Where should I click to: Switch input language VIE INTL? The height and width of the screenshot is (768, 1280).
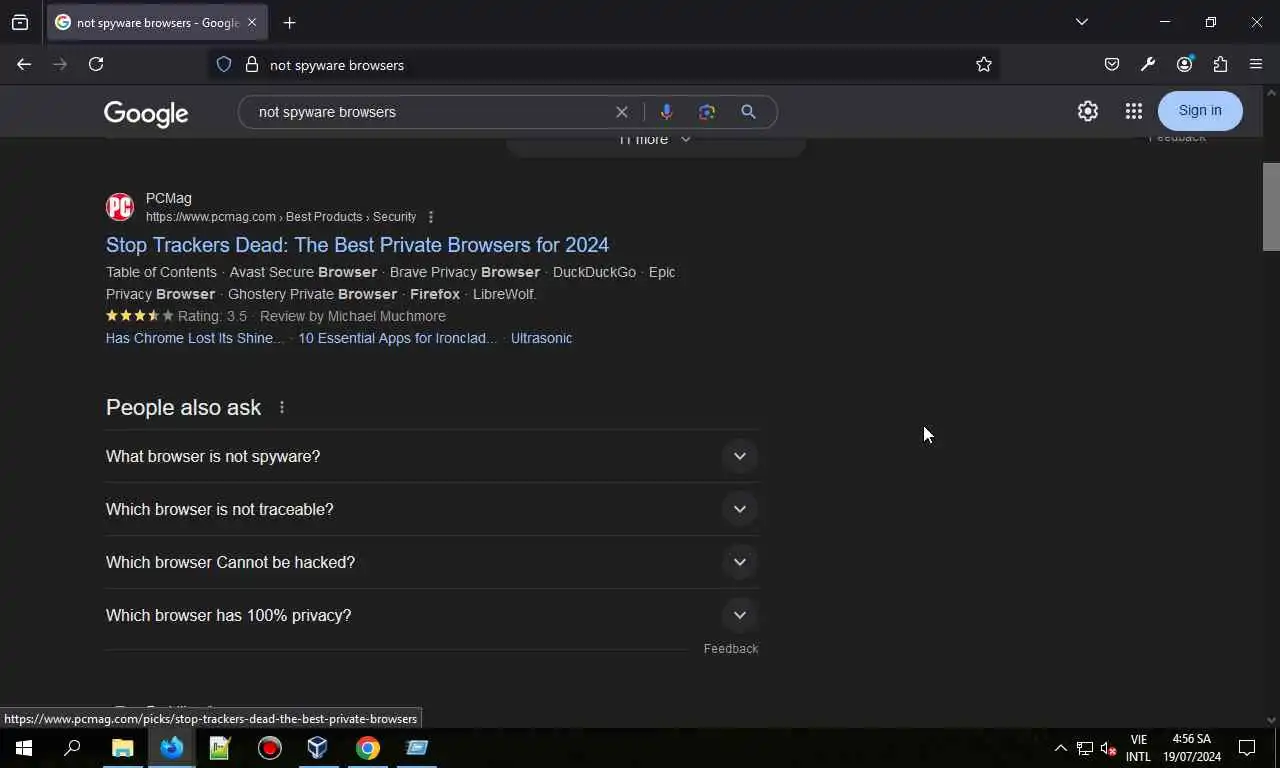[1138, 748]
